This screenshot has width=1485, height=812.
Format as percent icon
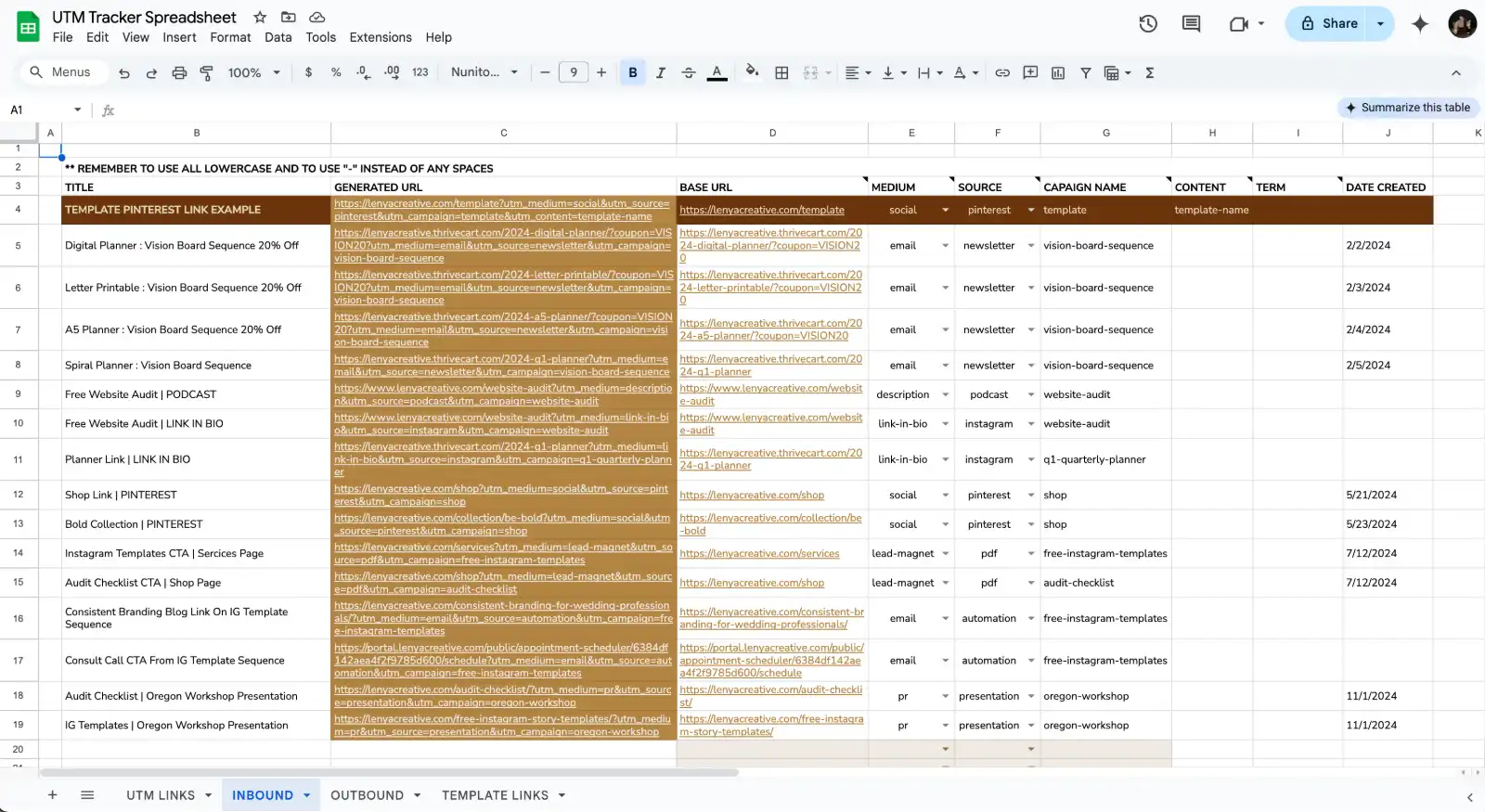[x=336, y=72]
